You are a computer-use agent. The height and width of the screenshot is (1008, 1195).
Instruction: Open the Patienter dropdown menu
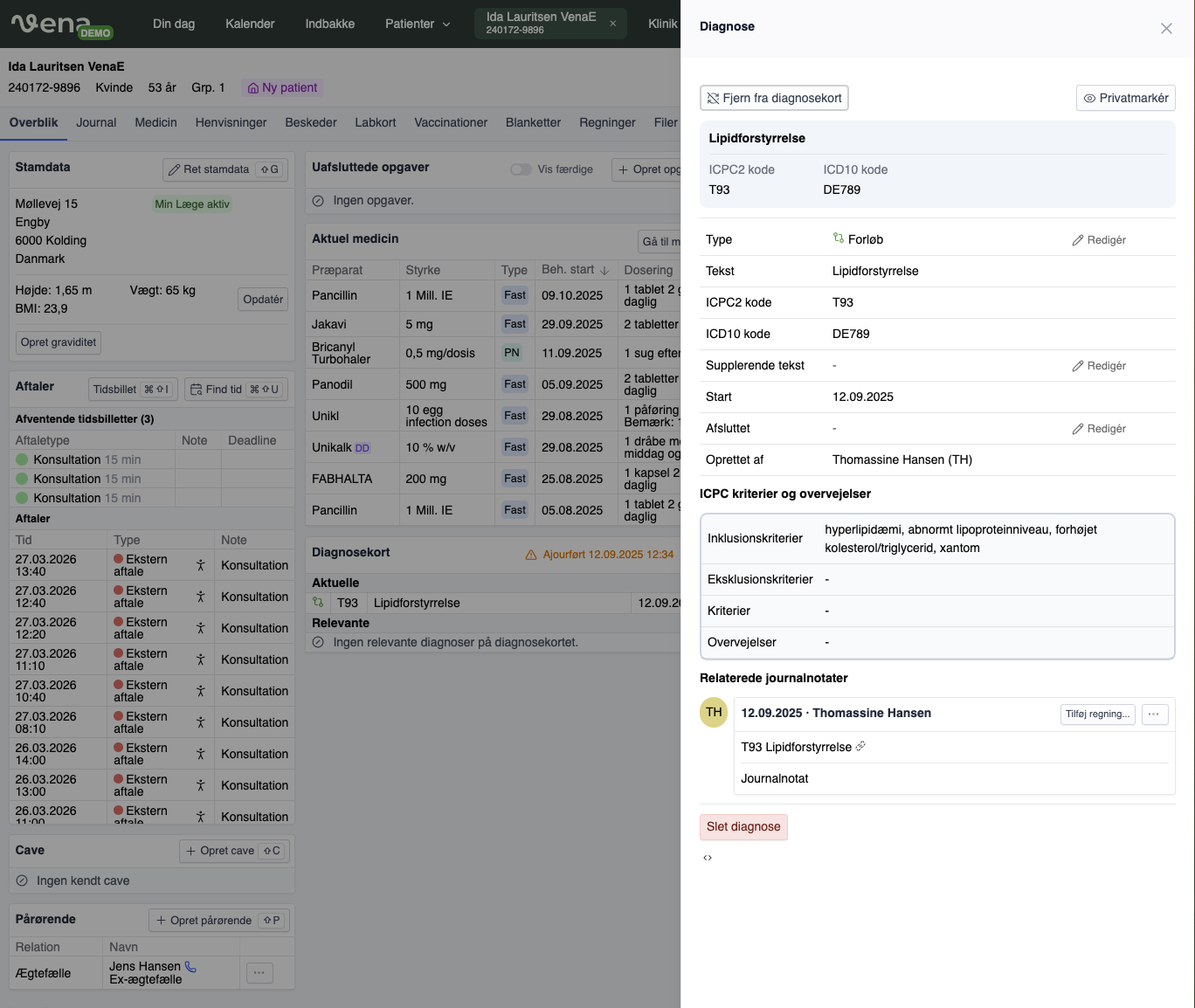click(x=418, y=24)
